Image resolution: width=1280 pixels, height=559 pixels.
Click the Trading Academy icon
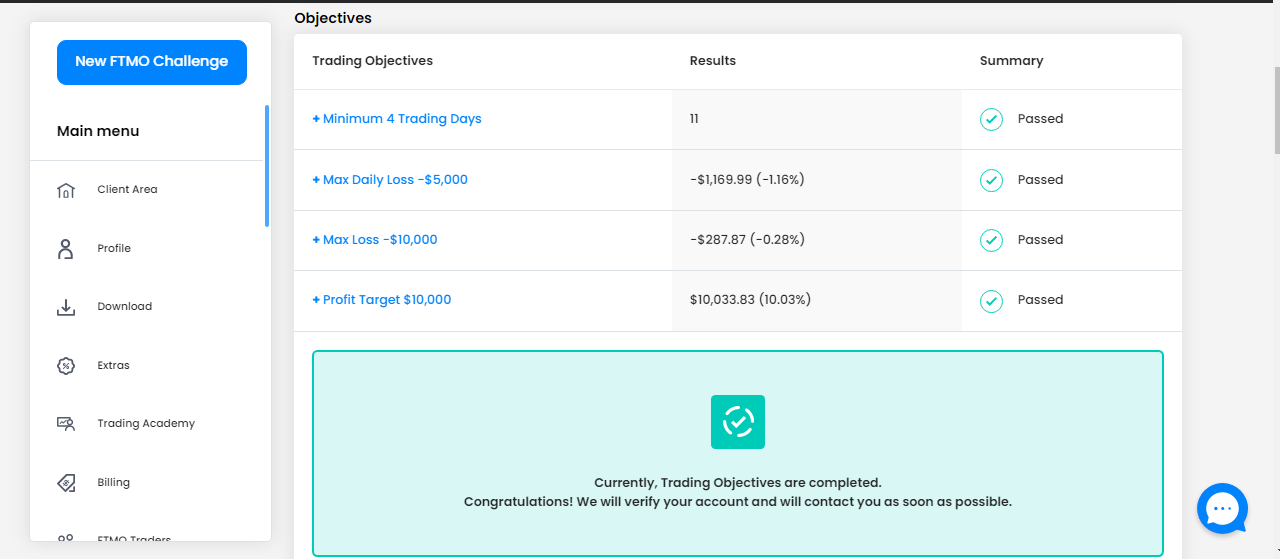pos(66,424)
